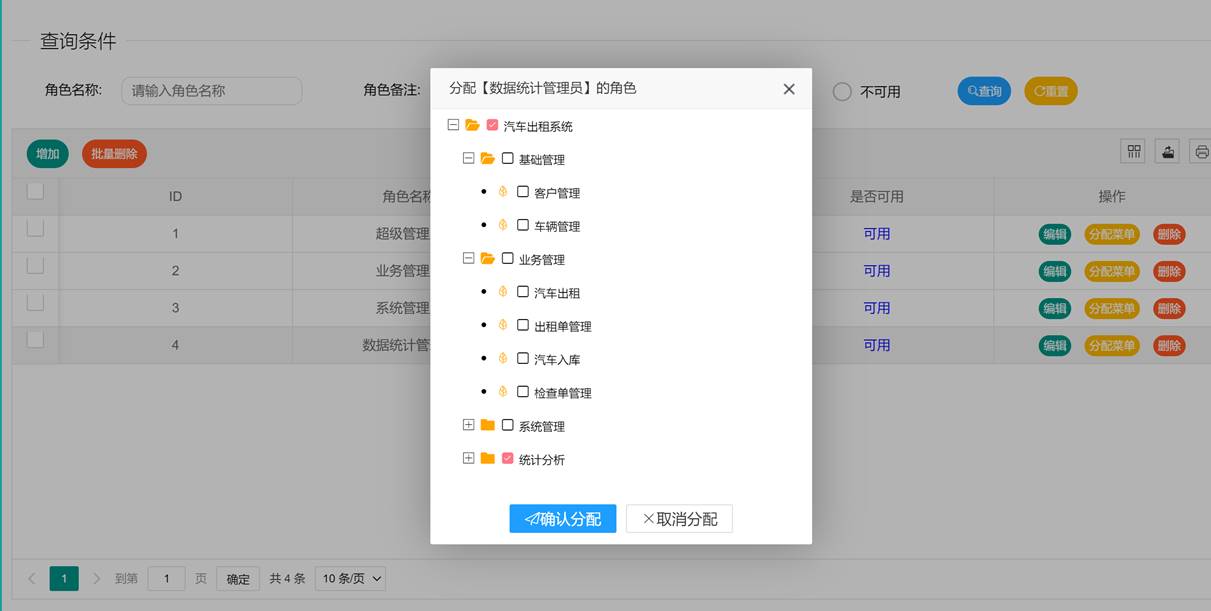Check the 车辆管理 checkbox
The image size is (1211, 611).
[523, 225]
